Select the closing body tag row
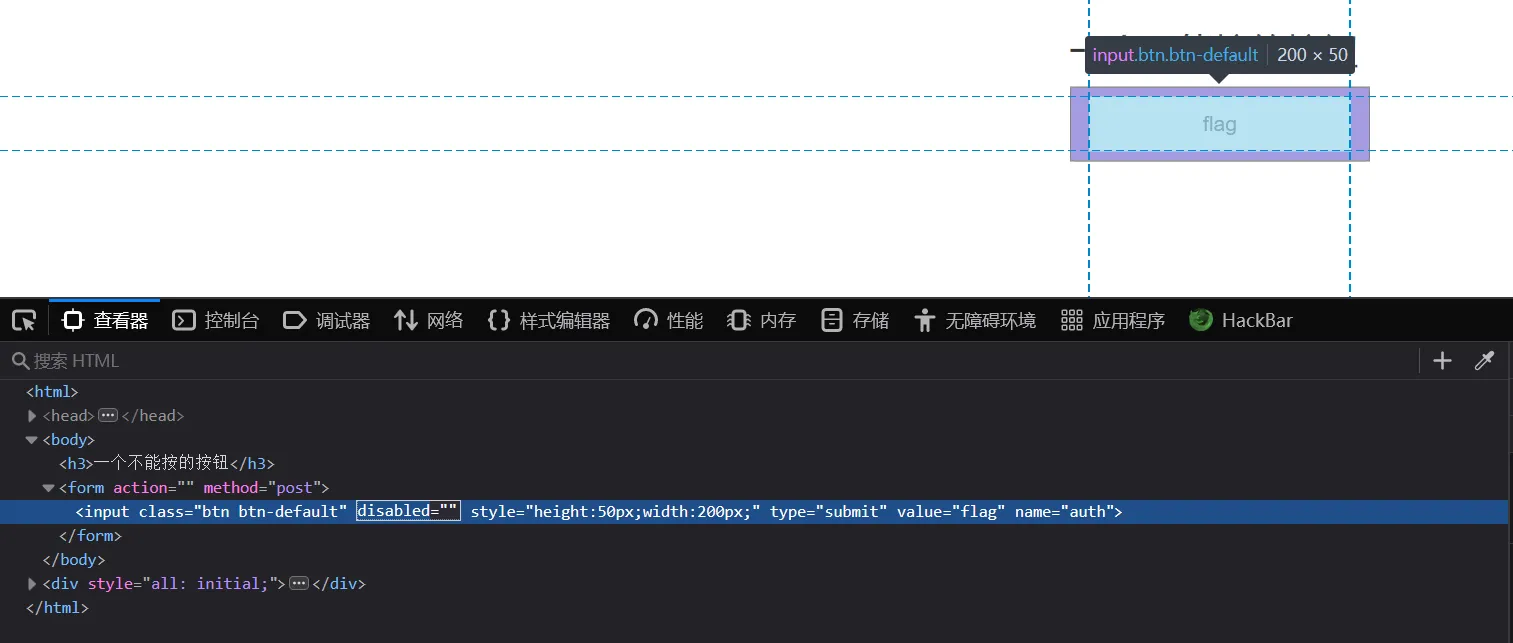This screenshot has height=643, width=1513. pyautogui.click(x=754, y=560)
